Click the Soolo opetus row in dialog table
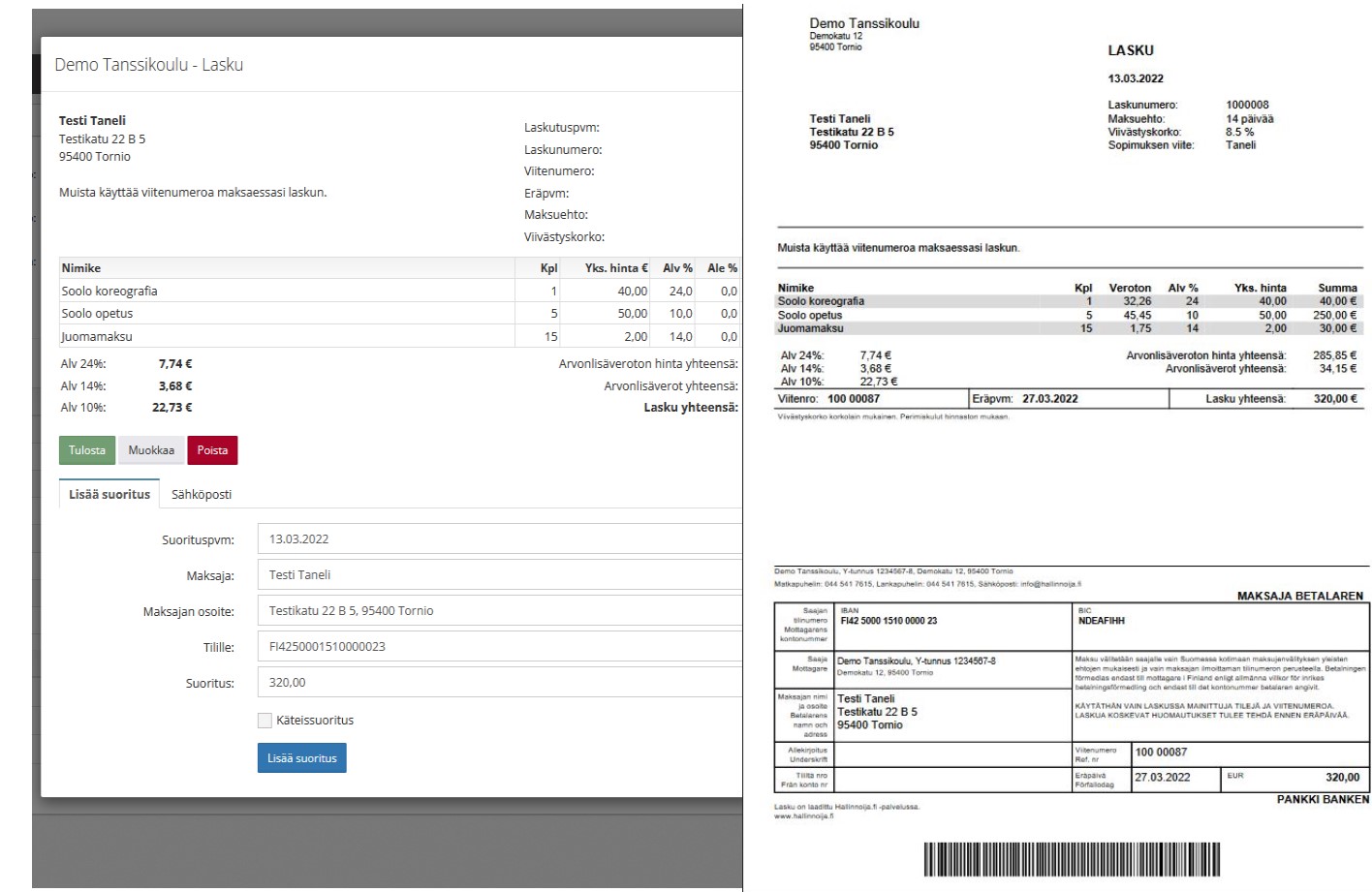 (97, 314)
